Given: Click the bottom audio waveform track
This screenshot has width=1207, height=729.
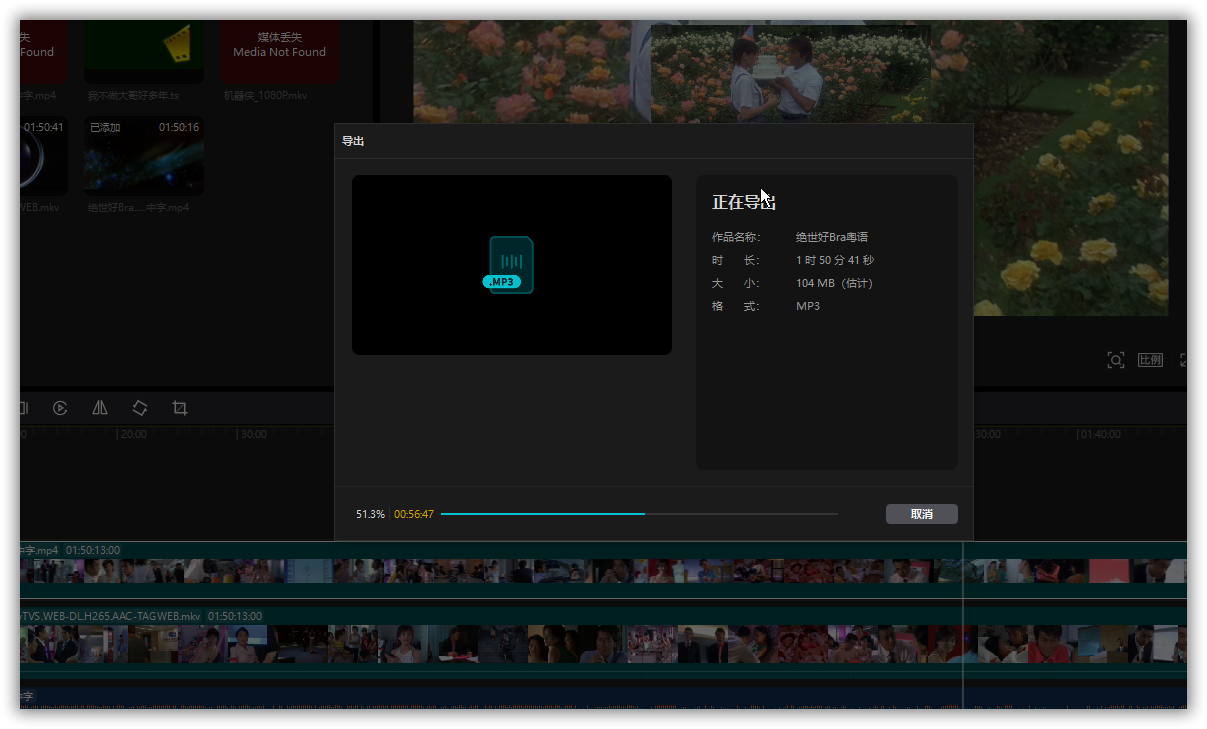Looking at the screenshot, I should click(x=500, y=697).
